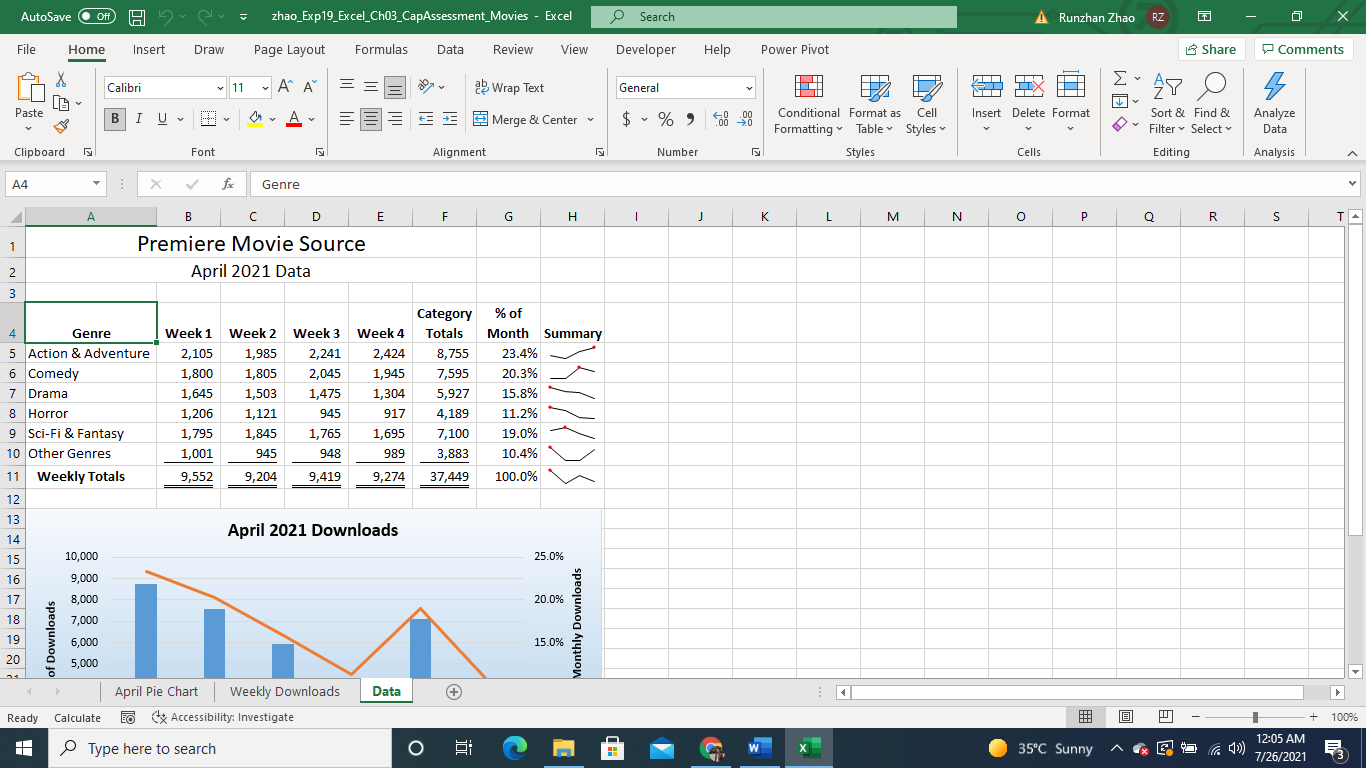The width and height of the screenshot is (1366, 768).
Task: Click Accessibility: Investigate in status bar
Action: coord(223,717)
